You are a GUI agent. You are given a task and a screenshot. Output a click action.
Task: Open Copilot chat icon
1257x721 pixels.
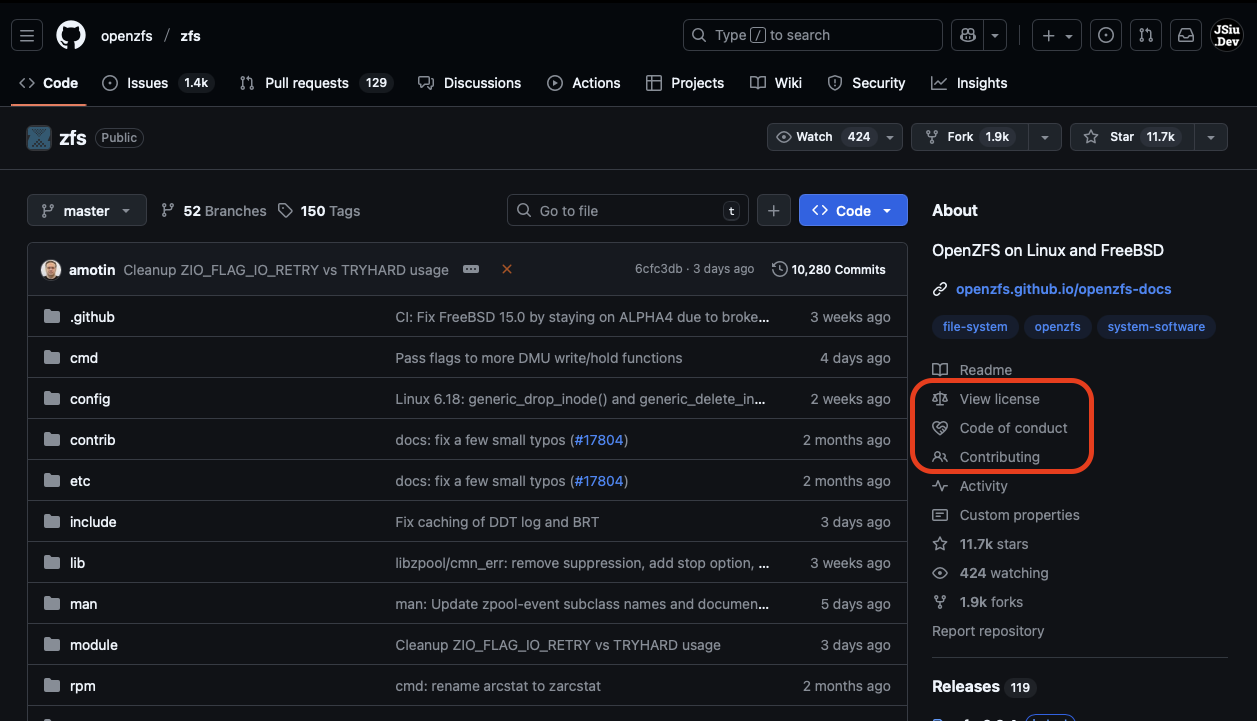click(x=967, y=36)
